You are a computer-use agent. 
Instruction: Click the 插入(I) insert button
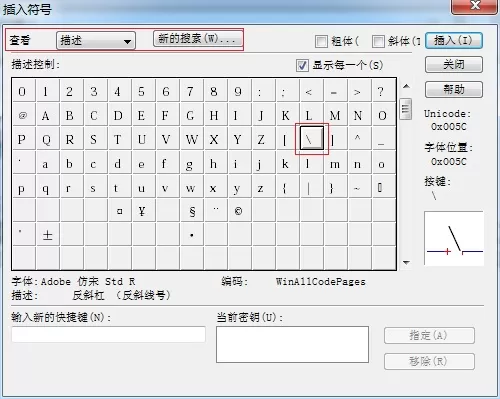[x=454, y=41]
